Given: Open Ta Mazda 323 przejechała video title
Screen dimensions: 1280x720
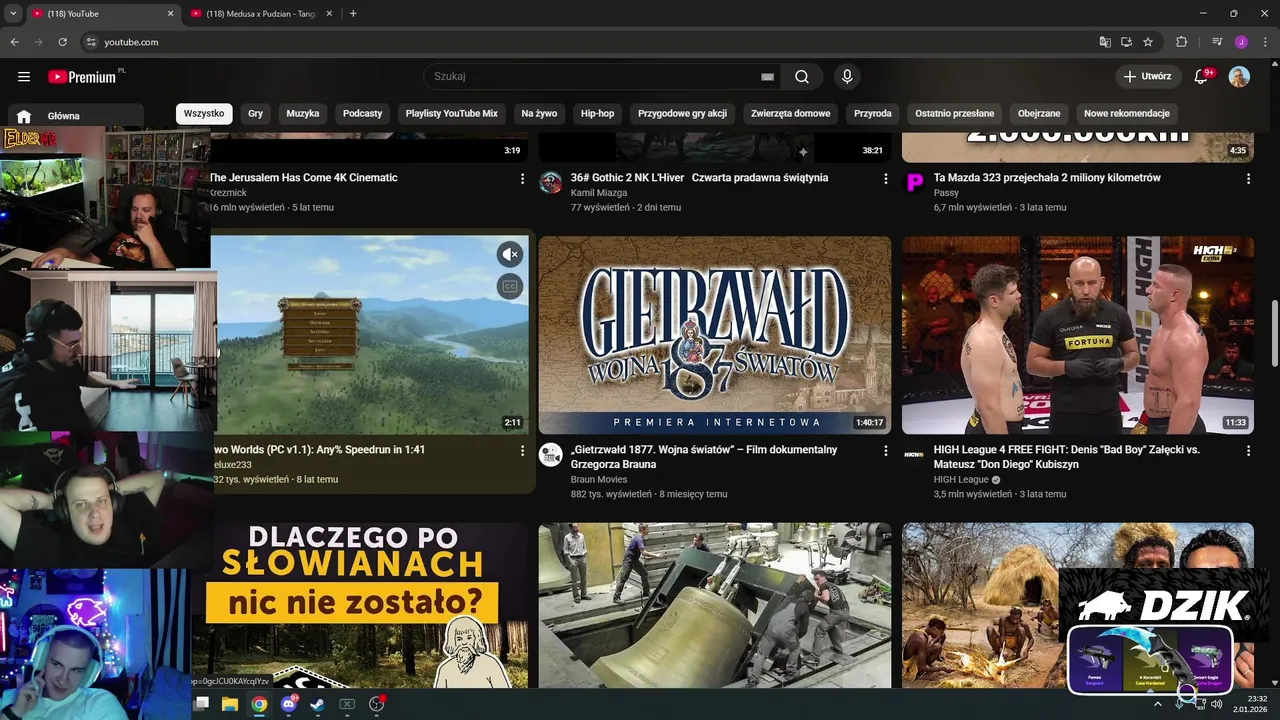Looking at the screenshot, I should pyautogui.click(x=1047, y=178).
